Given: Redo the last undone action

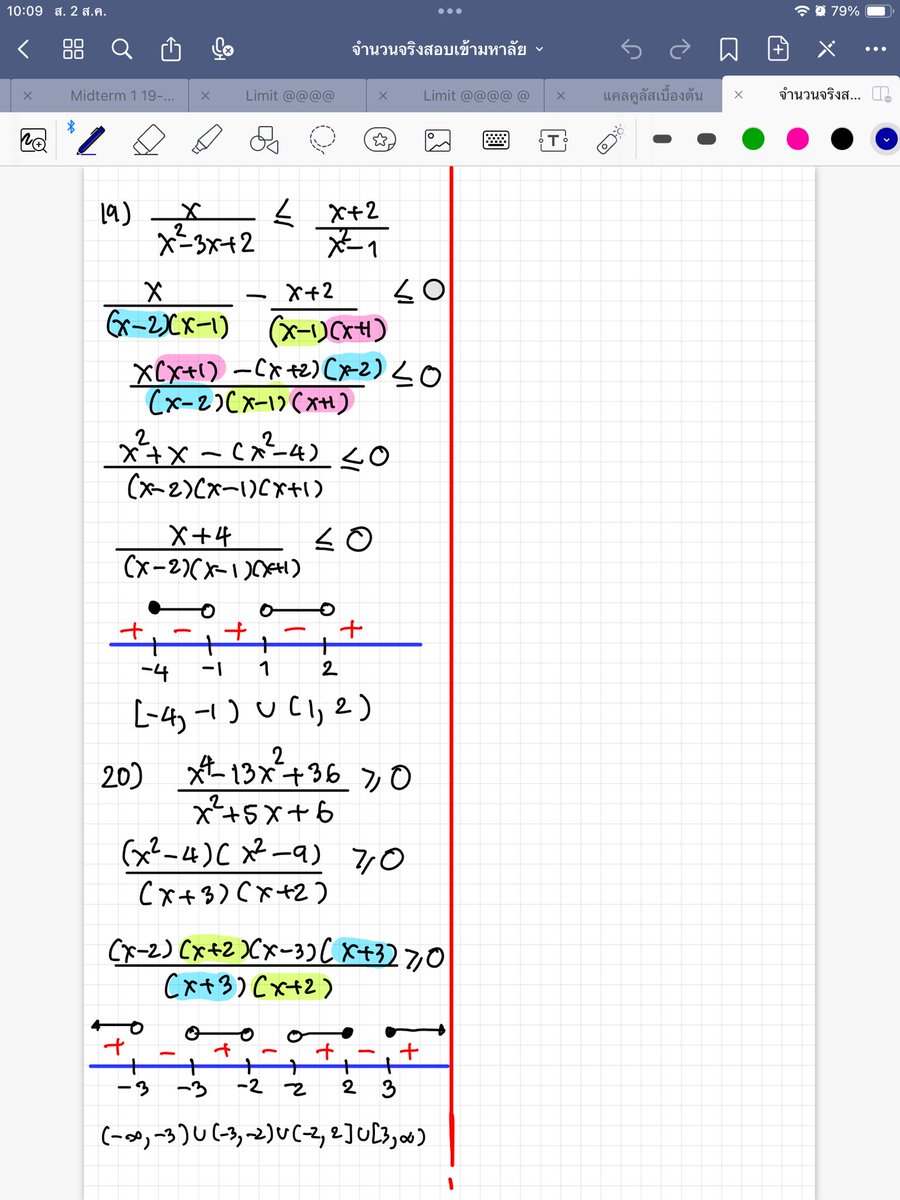Looking at the screenshot, I should coord(680,49).
